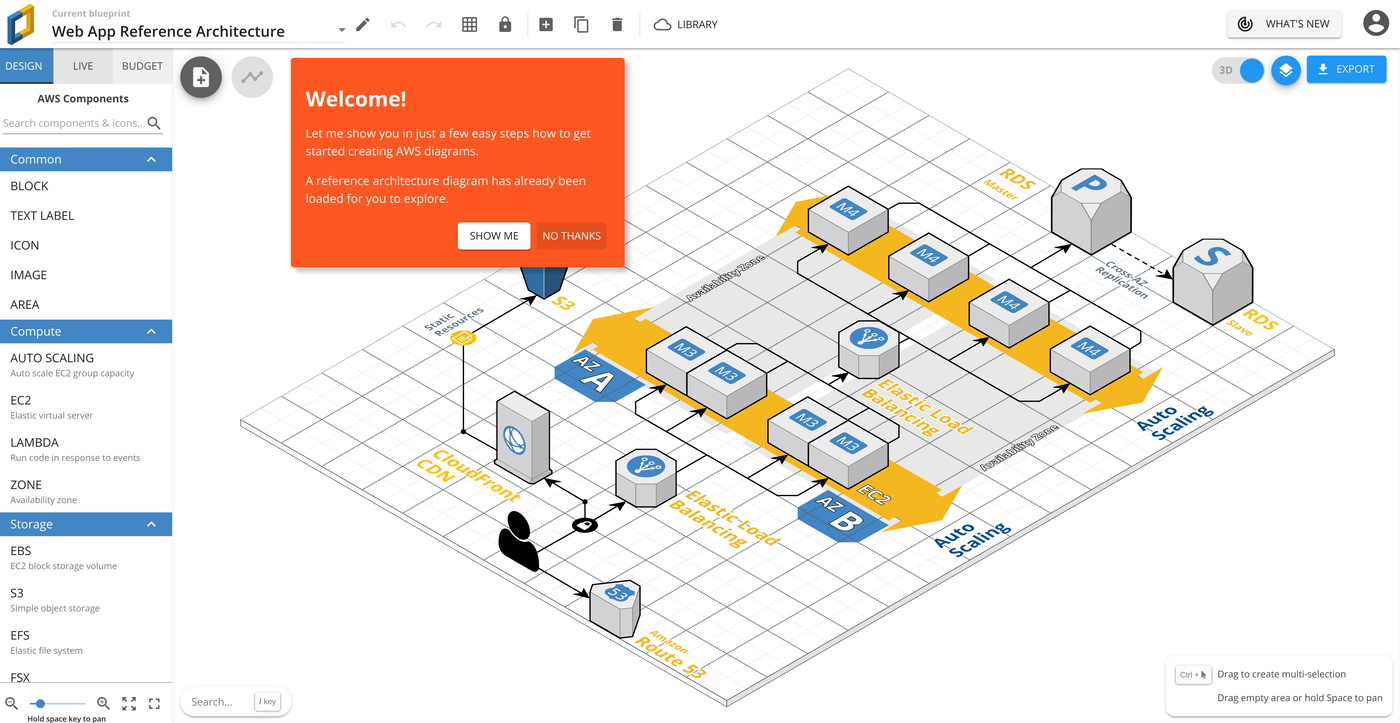Viewport: 1400px width, 723px height.
Task: Click the search components input field
Action: [74, 123]
